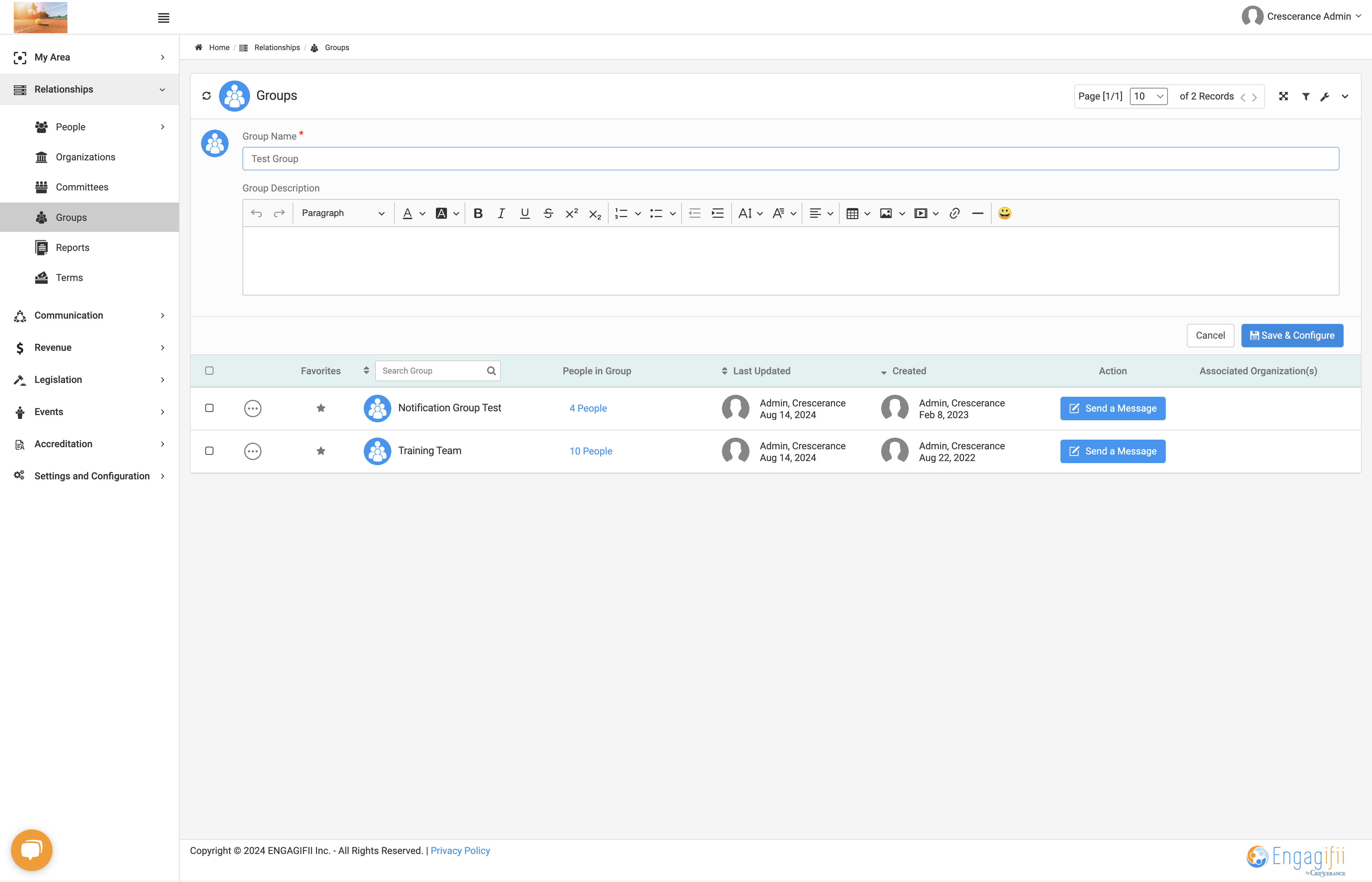Insert a link in description
Image resolution: width=1372 pixels, height=882 pixels.
click(x=954, y=213)
